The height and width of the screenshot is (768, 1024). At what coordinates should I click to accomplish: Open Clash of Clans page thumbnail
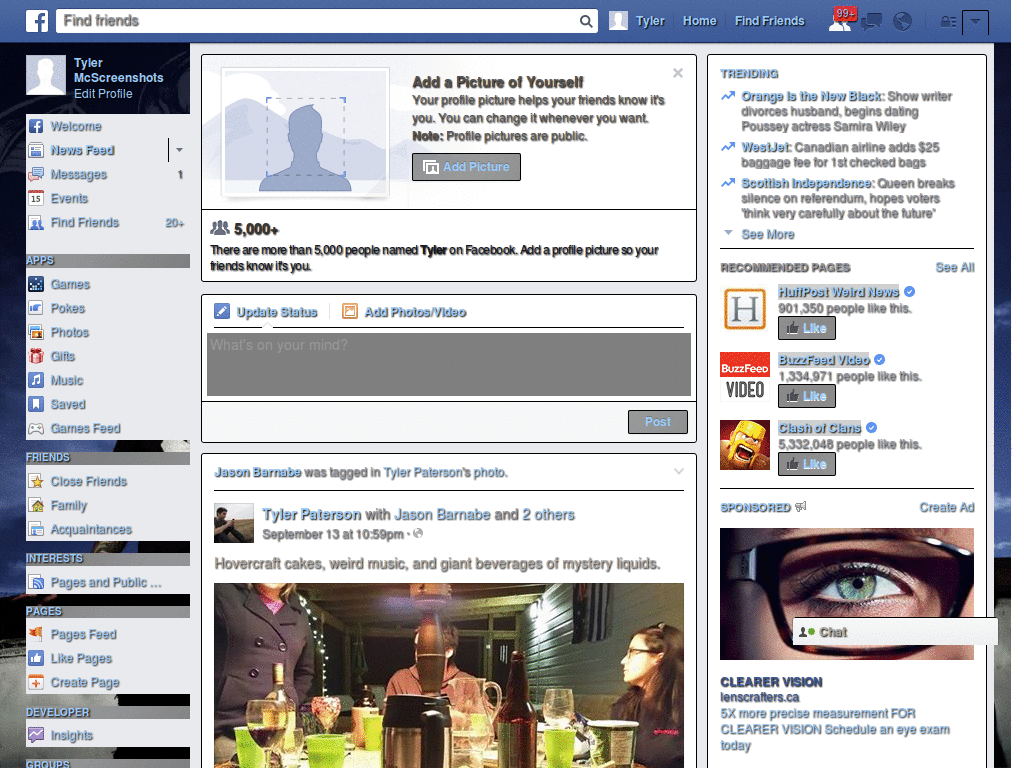pyautogui.click(x=745, y=445)
